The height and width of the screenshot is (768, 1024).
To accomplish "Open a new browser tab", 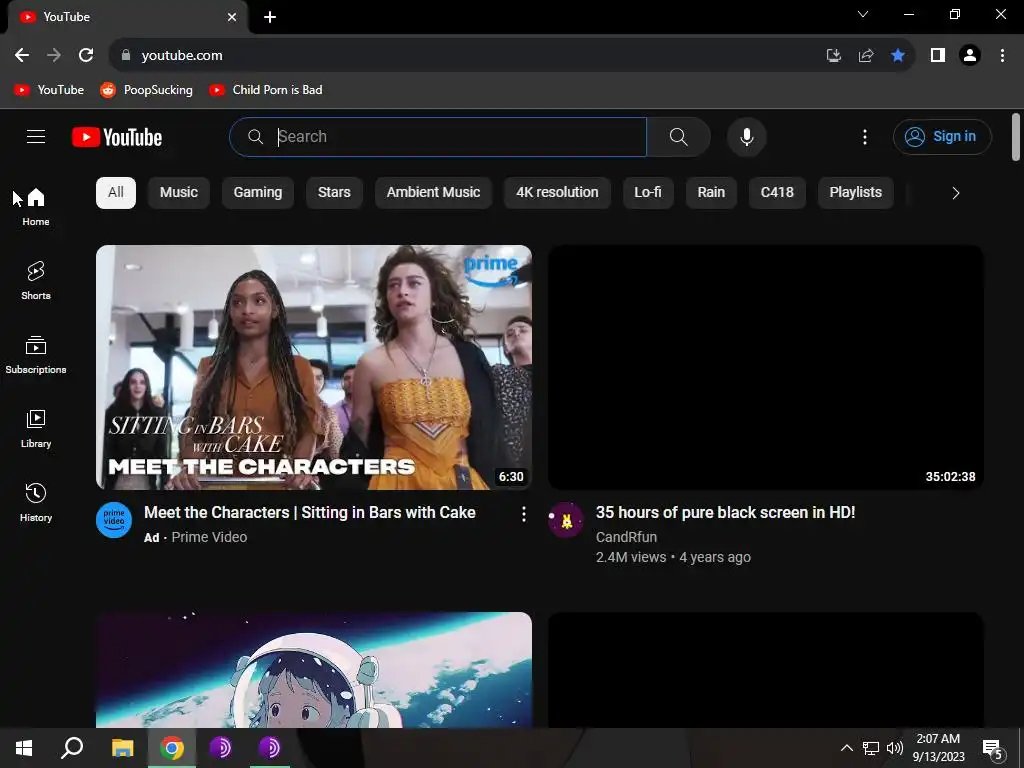I will click(270, 17).
